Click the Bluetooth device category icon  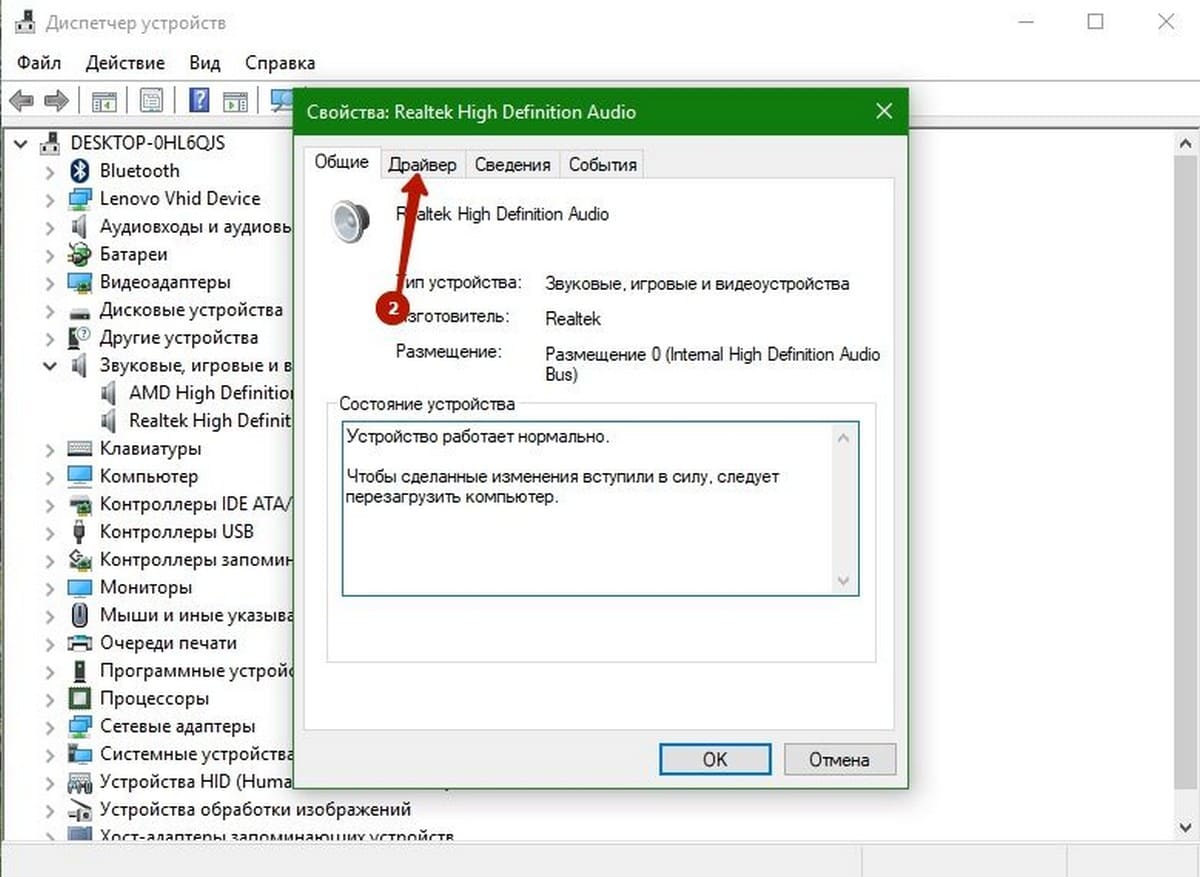pyautogui.click(x=80, y=171)
